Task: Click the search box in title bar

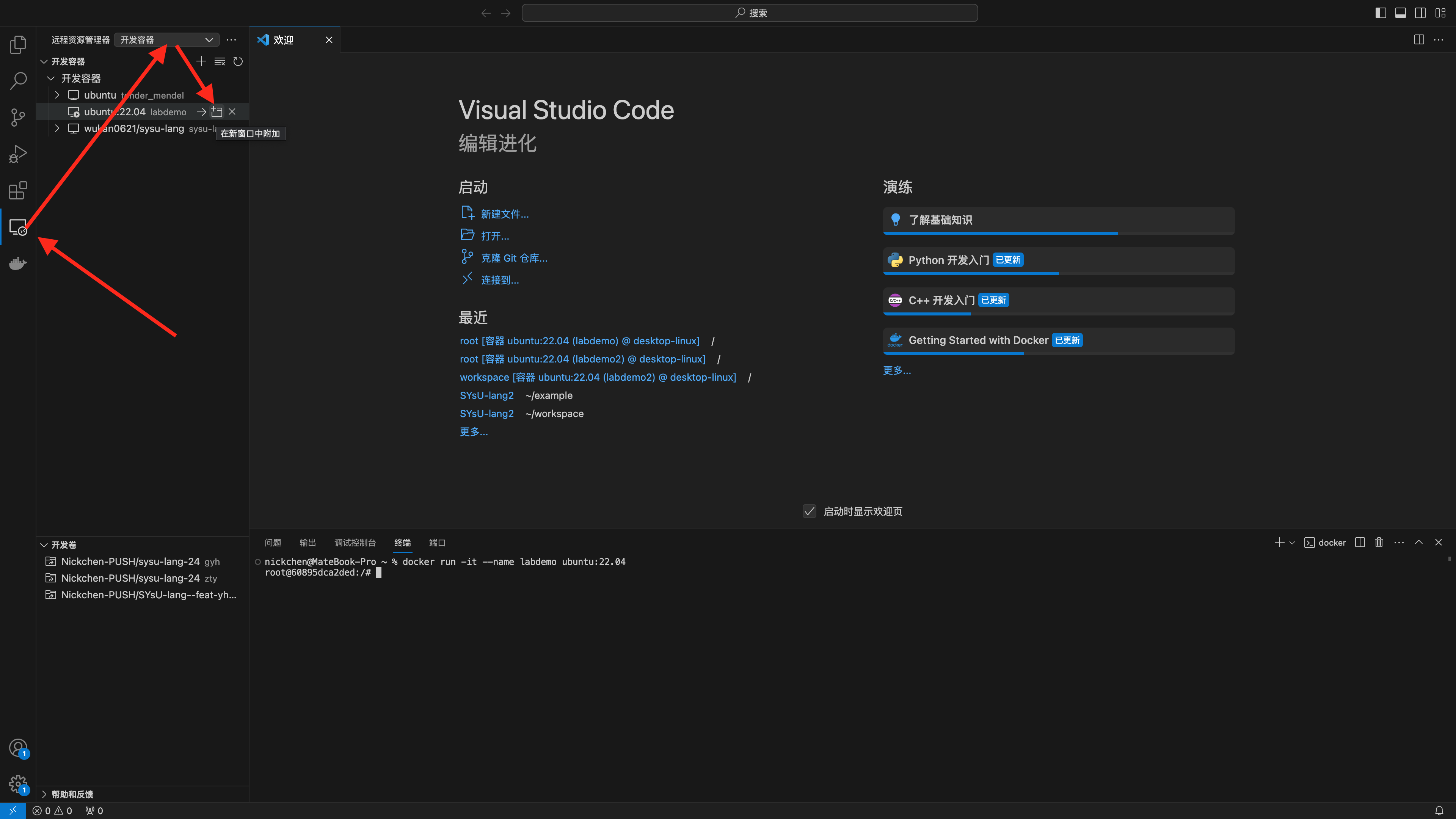Action: point(750,13)
